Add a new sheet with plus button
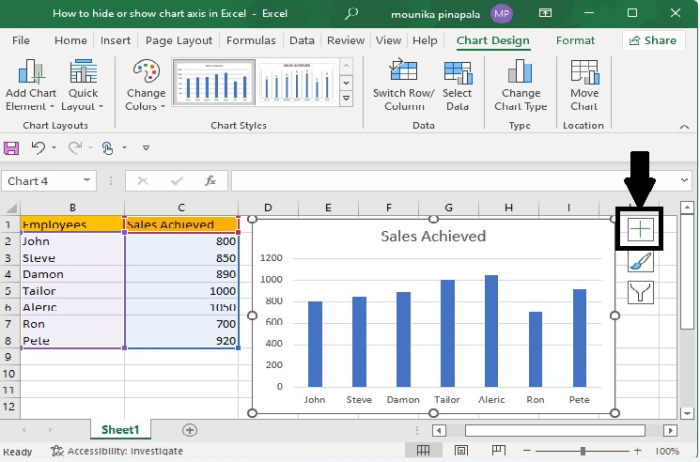 [x=189, y=430]
